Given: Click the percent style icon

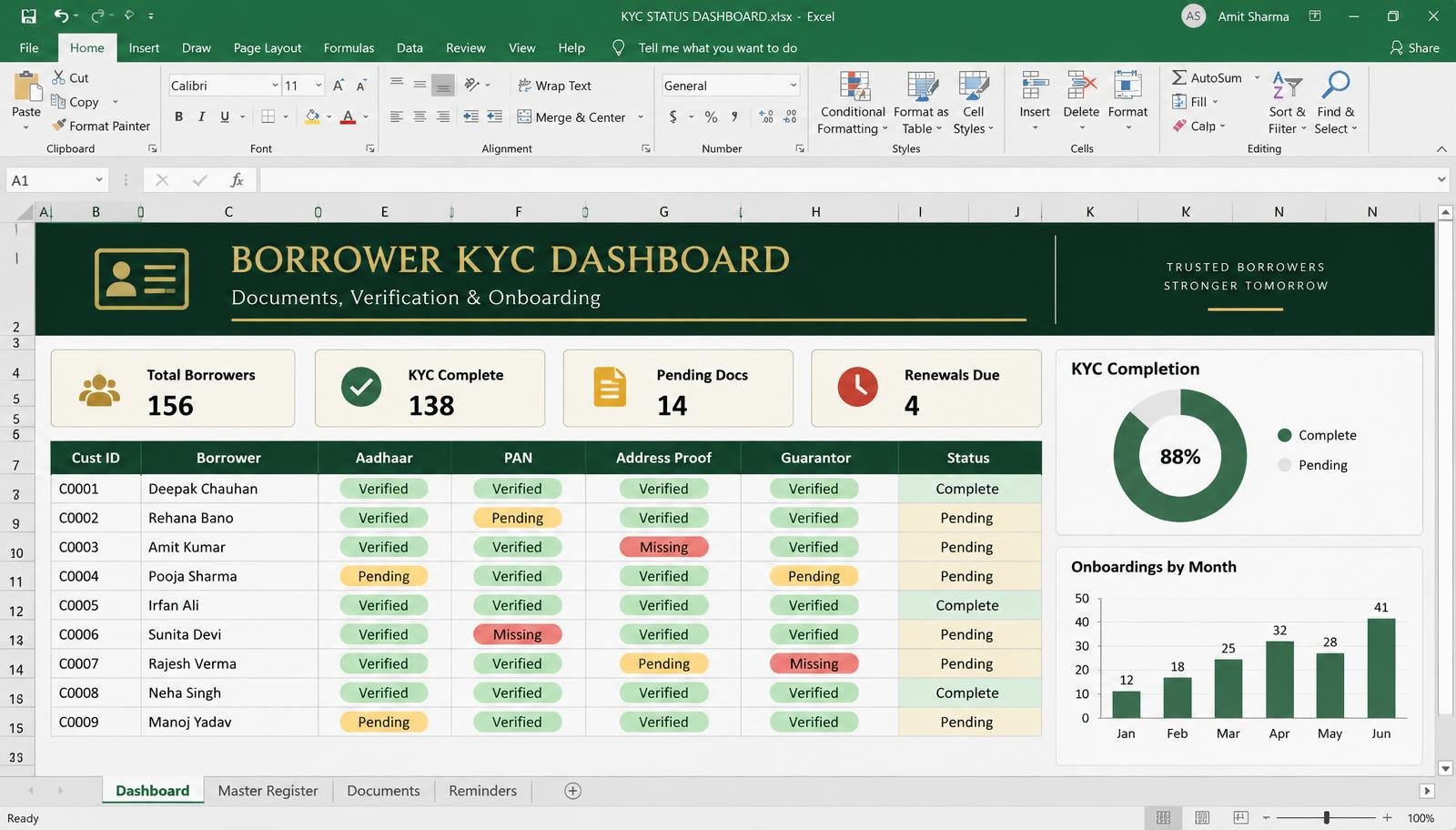Looking at the screenshot, I should pos(711,117).
